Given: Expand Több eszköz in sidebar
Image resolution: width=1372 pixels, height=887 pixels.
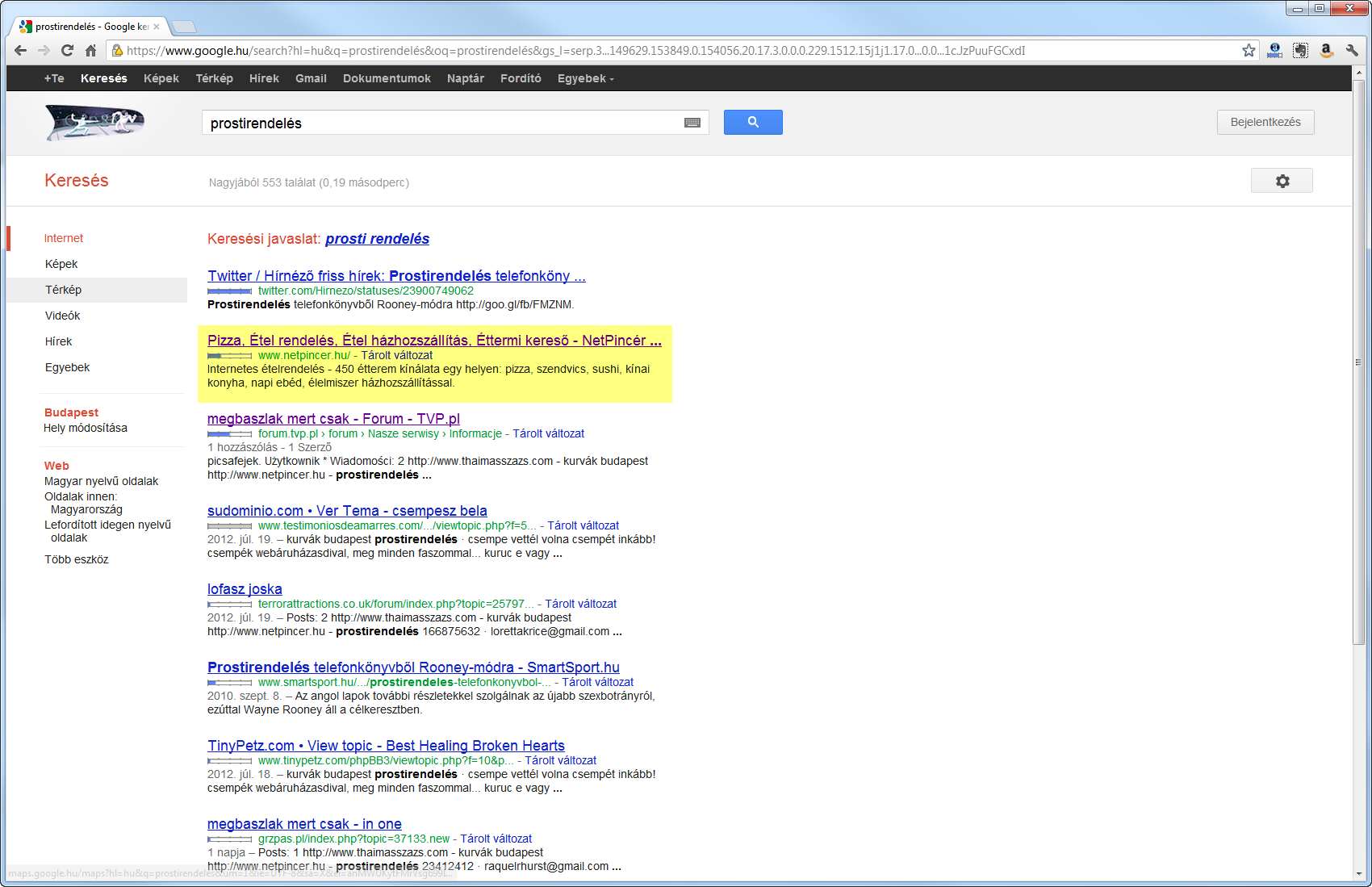Looking at the screenshot, I should point(76,559).
